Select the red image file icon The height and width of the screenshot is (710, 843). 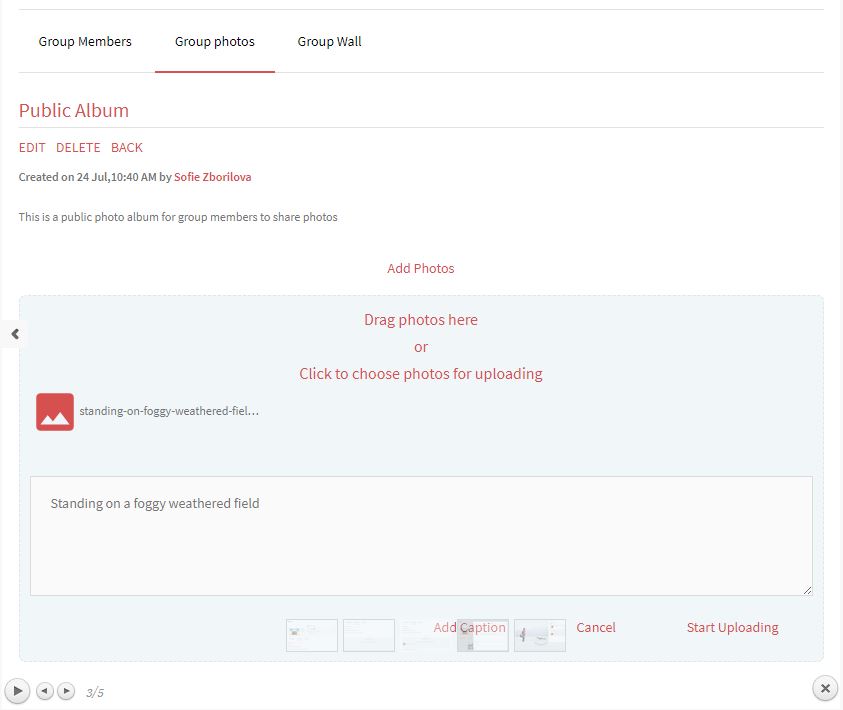(x=55, y=412)
